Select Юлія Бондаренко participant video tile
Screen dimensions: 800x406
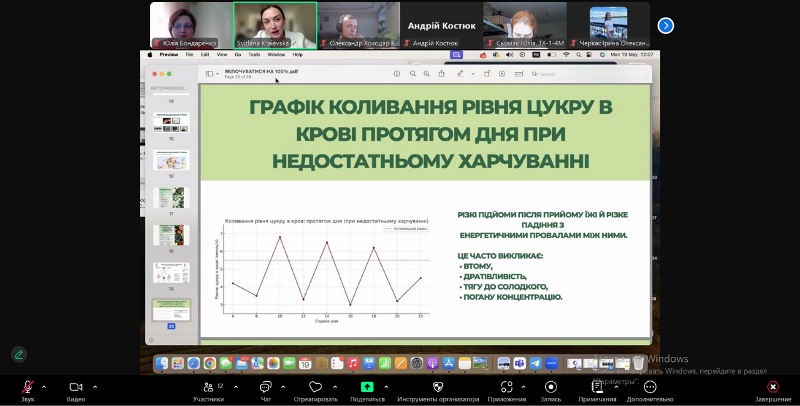coord(191,25)
